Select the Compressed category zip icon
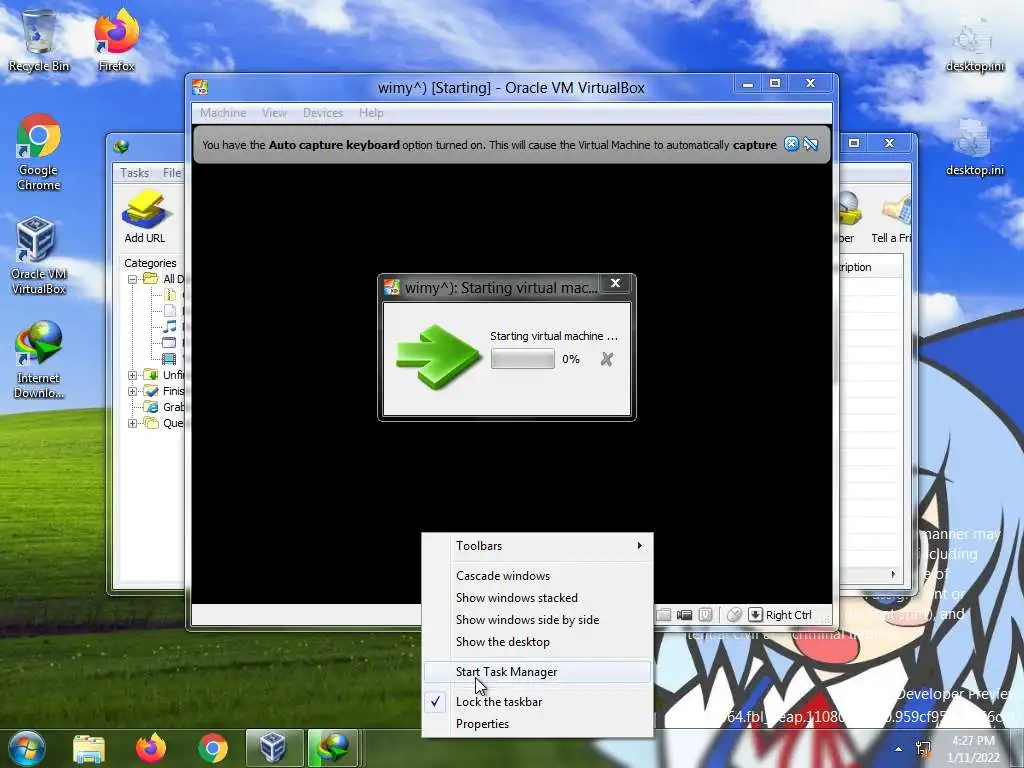The image size is (1024, 768). tap(169, 295)
